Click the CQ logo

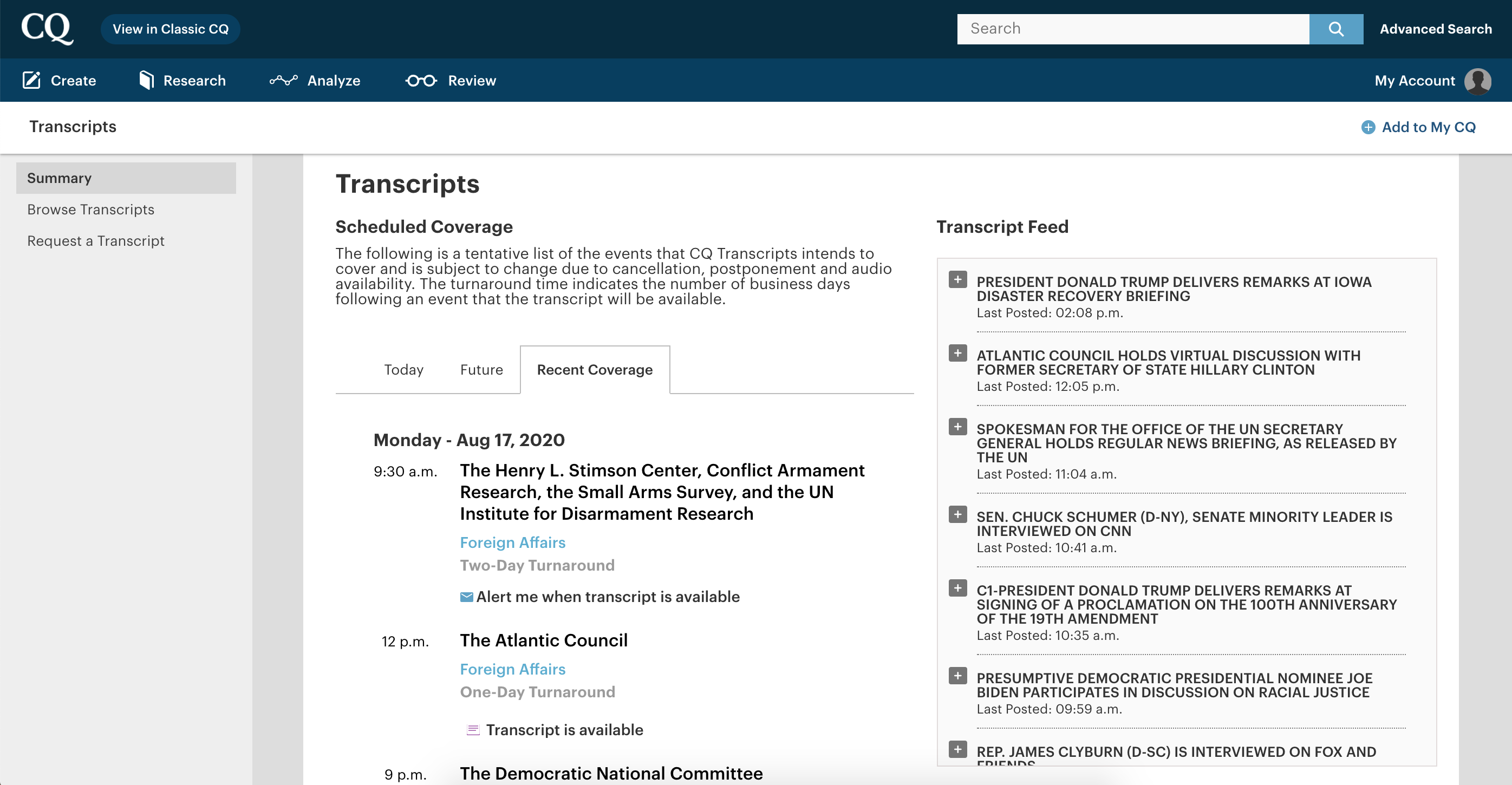[47, 28]
